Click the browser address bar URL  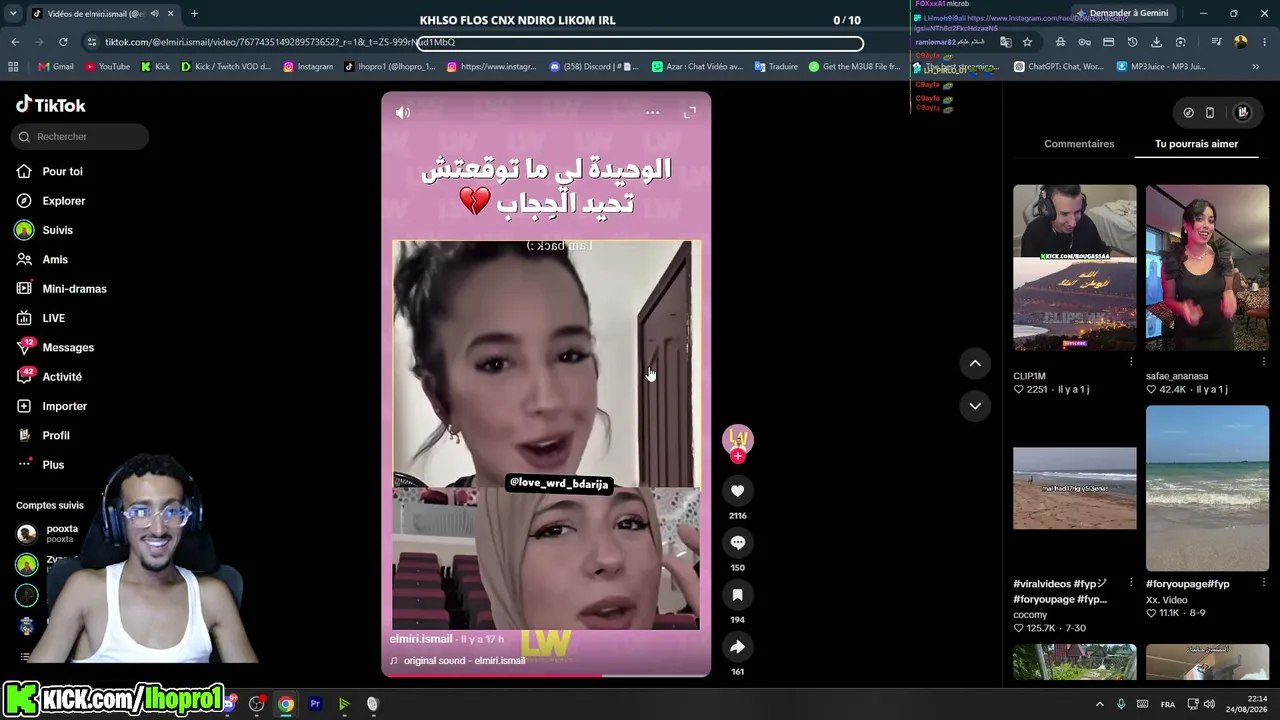[x=280, y=42]
